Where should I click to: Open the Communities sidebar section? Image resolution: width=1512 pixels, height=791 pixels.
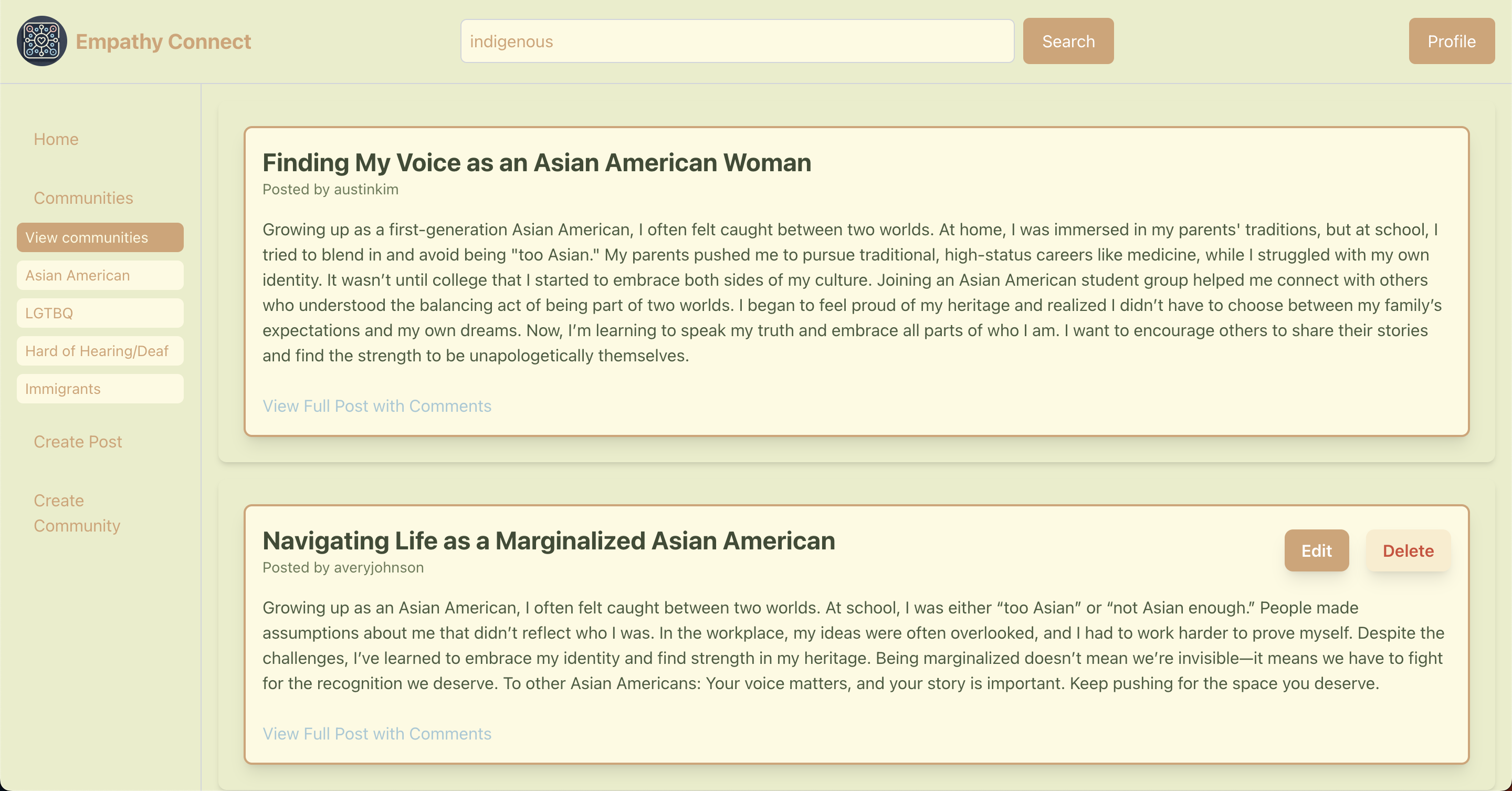[x=83, y=198]
